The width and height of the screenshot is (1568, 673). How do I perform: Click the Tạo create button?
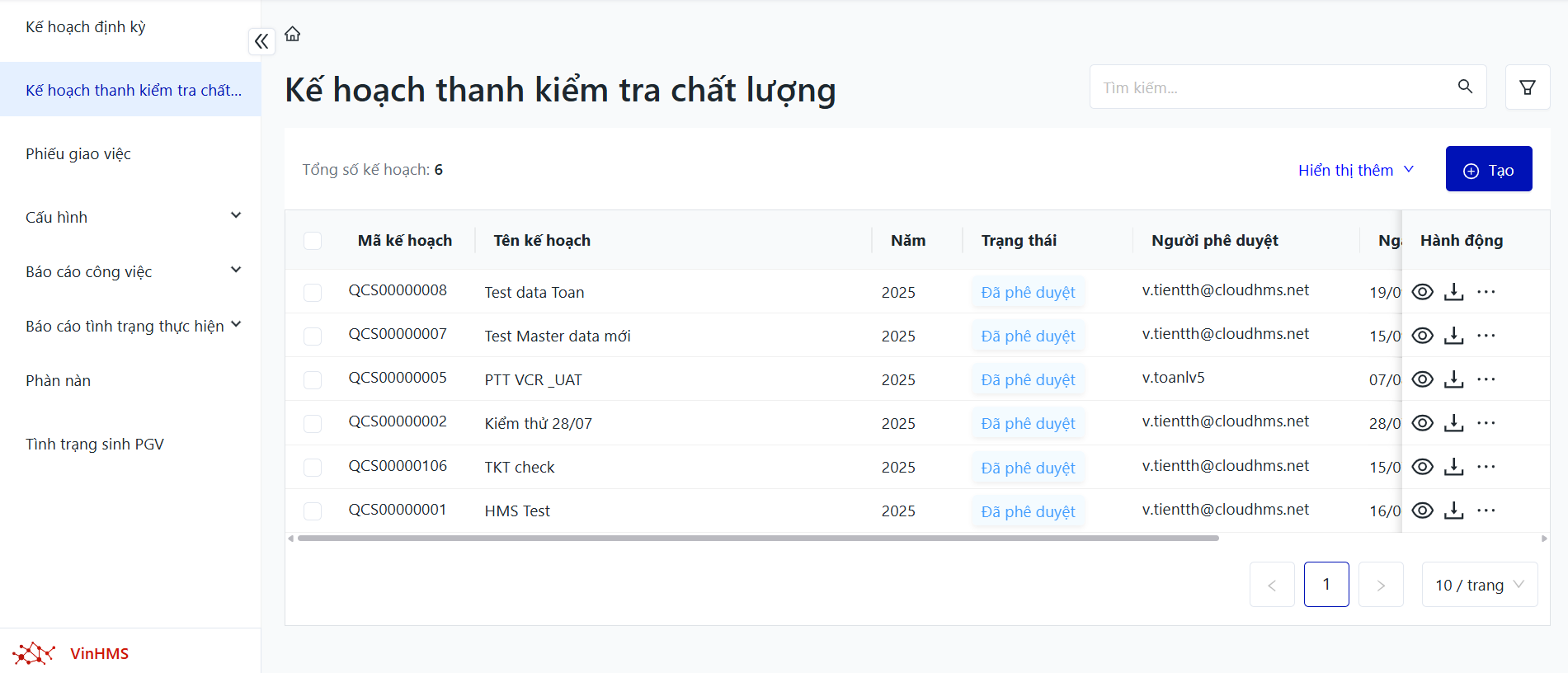click(1488, 169)
